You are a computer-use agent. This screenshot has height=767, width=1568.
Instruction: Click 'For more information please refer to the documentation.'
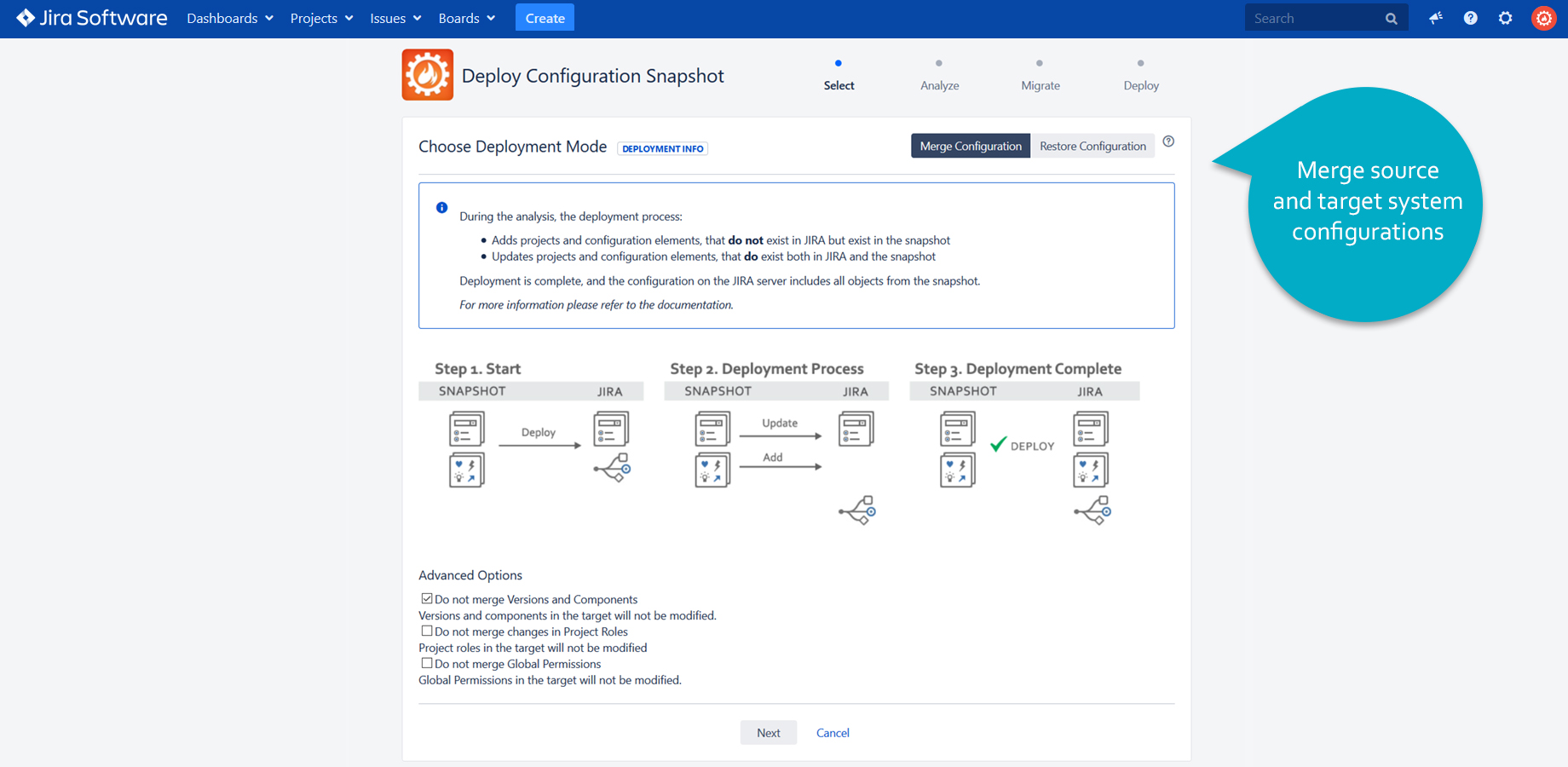coord(597,305)
